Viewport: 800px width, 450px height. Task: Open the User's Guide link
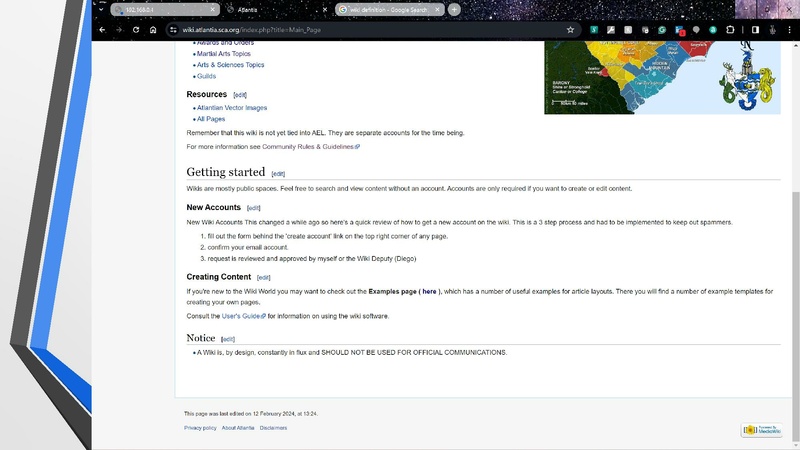(x=243, y=316)
